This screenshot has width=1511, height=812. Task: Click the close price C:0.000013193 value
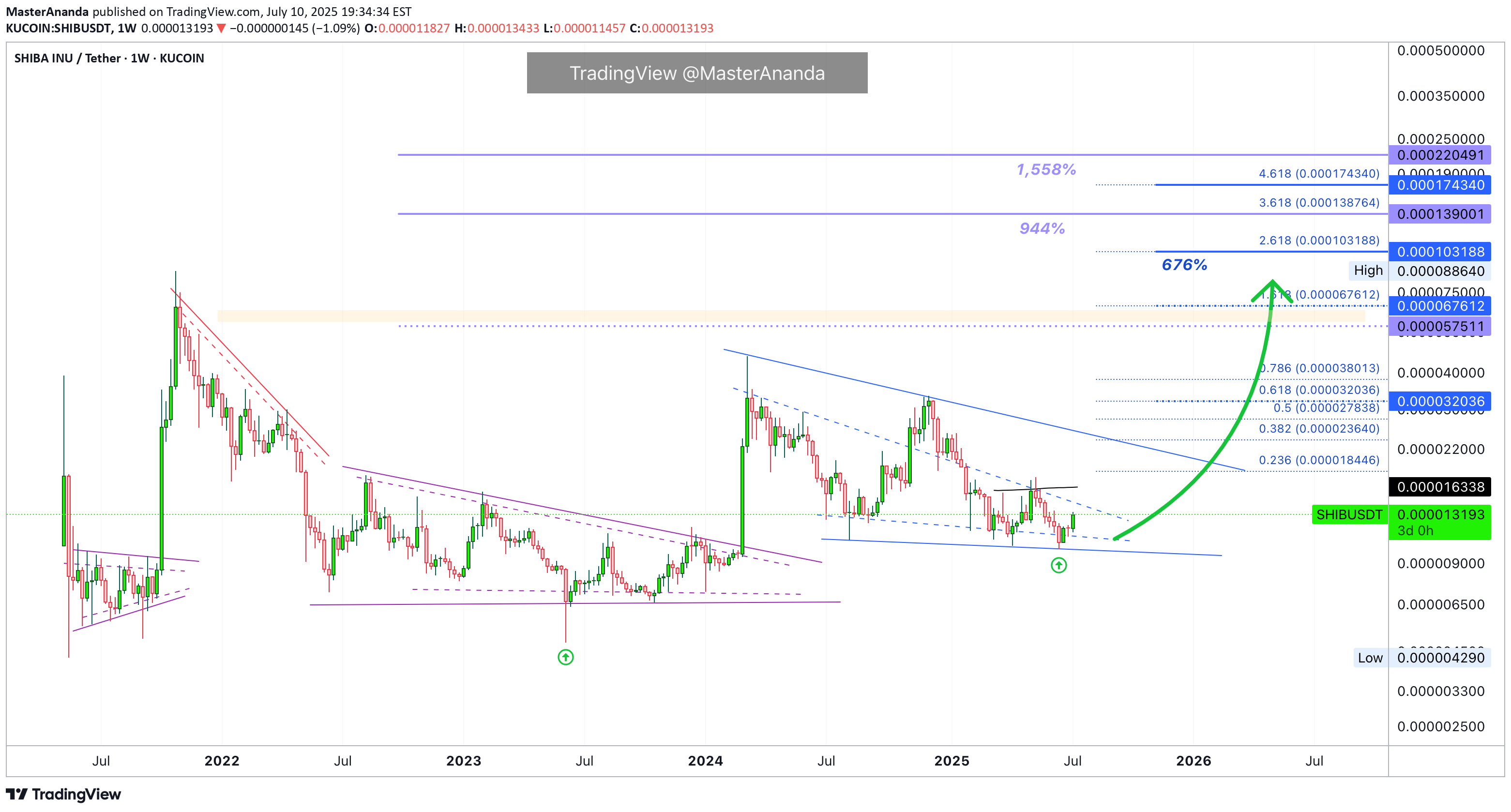(672, 28)
